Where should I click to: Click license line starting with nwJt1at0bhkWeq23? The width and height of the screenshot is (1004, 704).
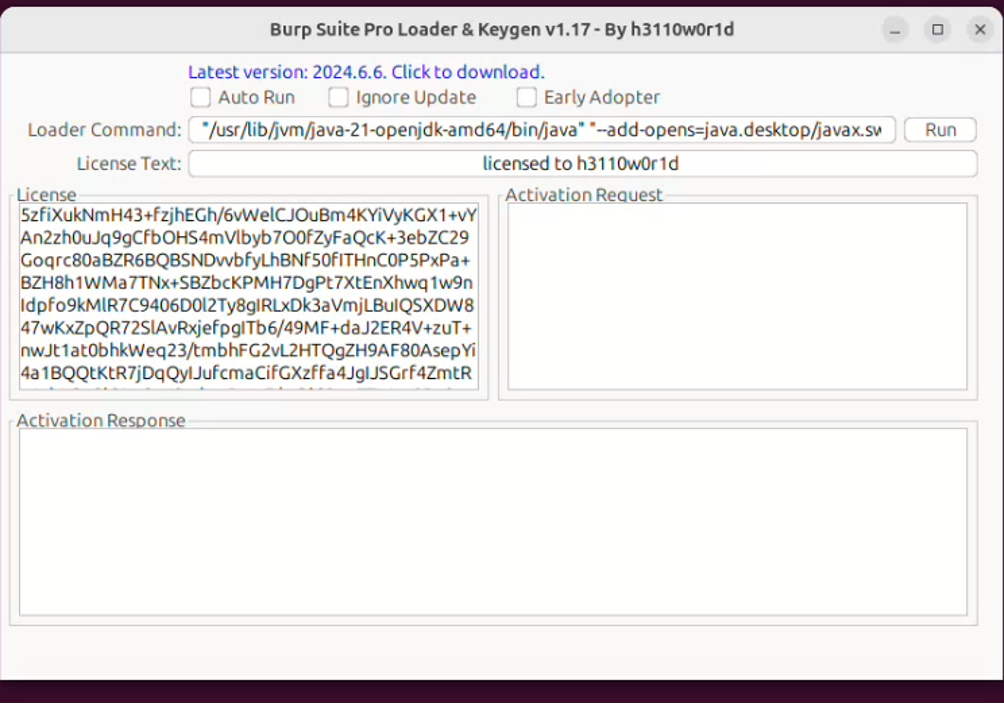[248, 350]
